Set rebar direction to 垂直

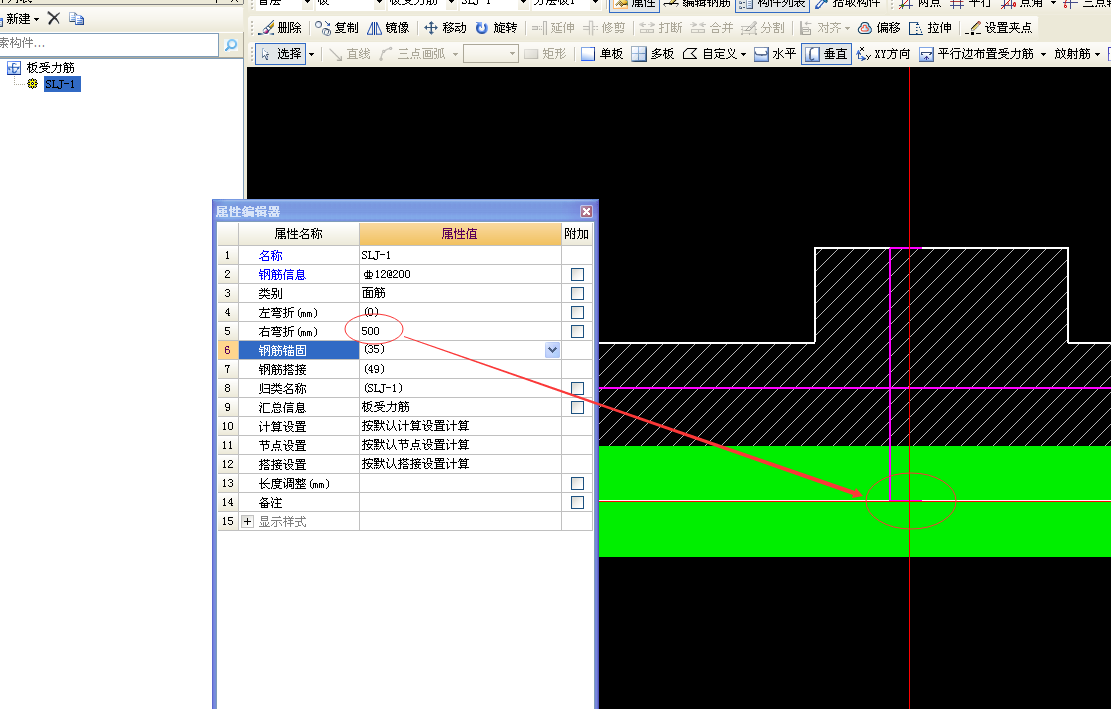click(826, 54)
